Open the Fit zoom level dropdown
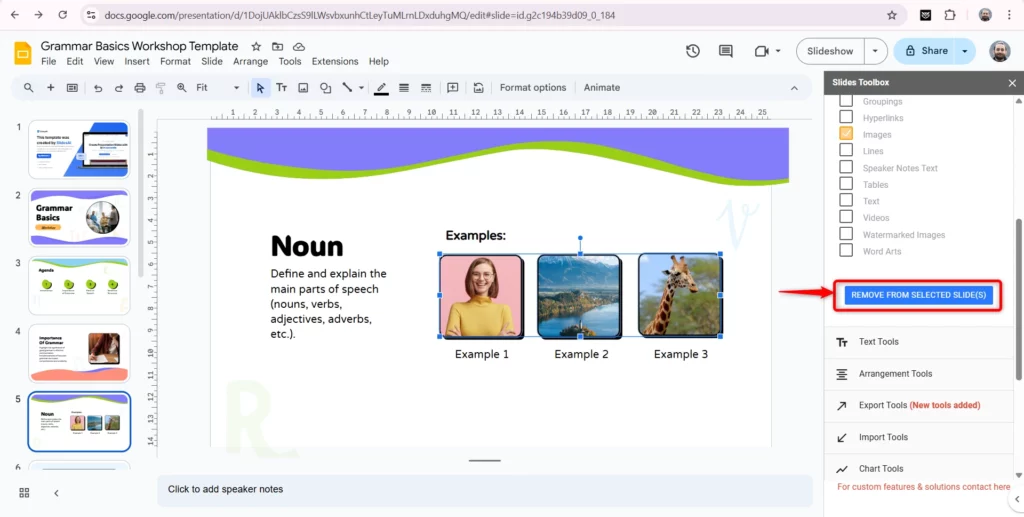 pos(218,88)
